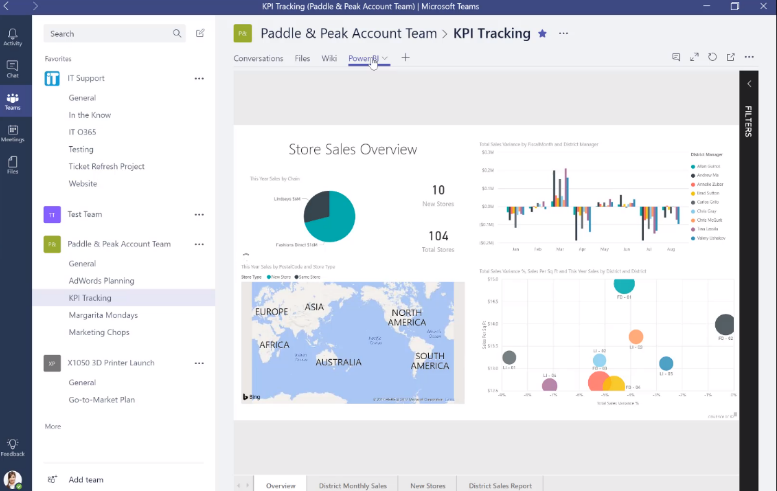Open the Activity feed in sidebar

[x=12, y=37]
